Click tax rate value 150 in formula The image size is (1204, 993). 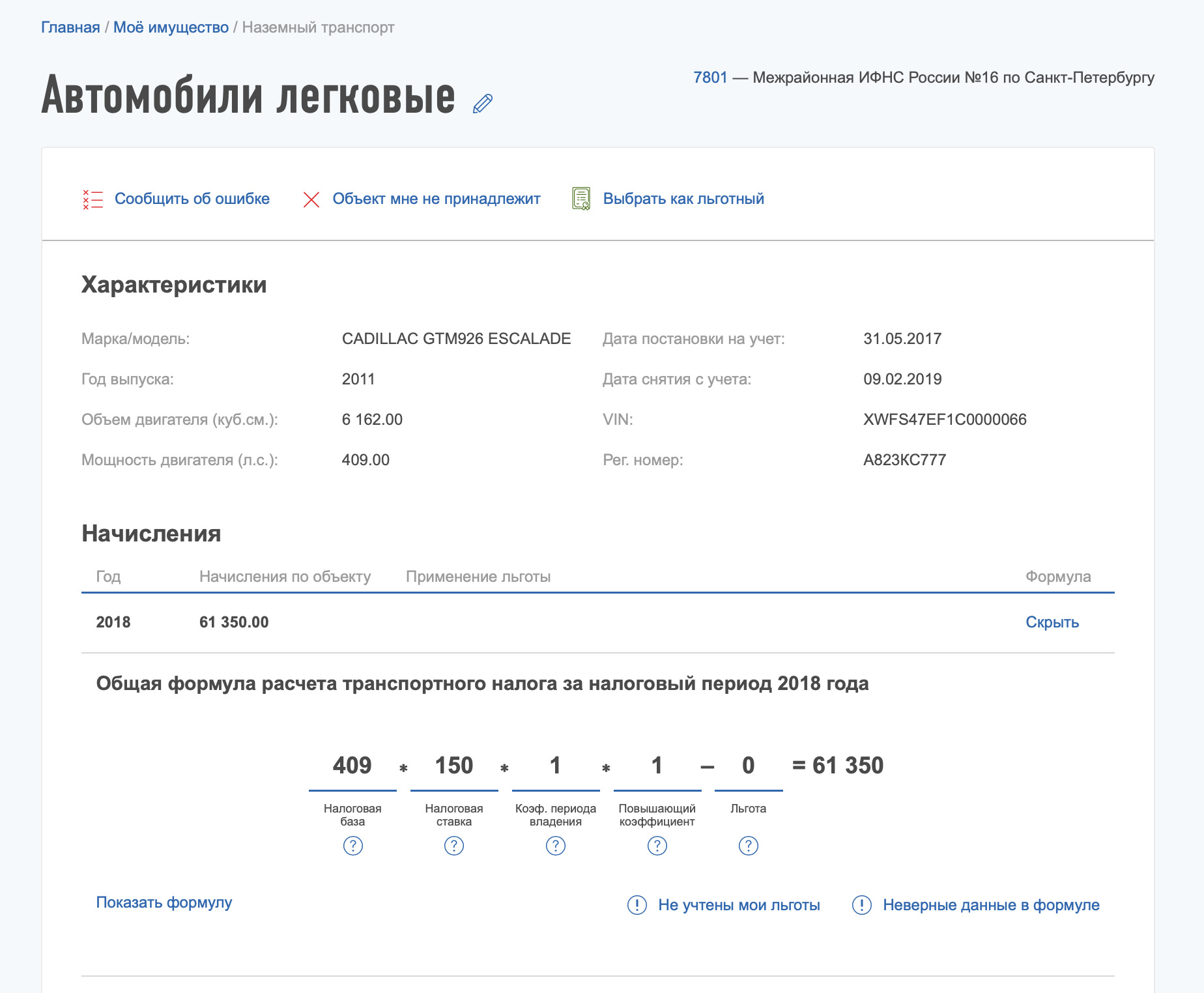click(x=454, y=766)
